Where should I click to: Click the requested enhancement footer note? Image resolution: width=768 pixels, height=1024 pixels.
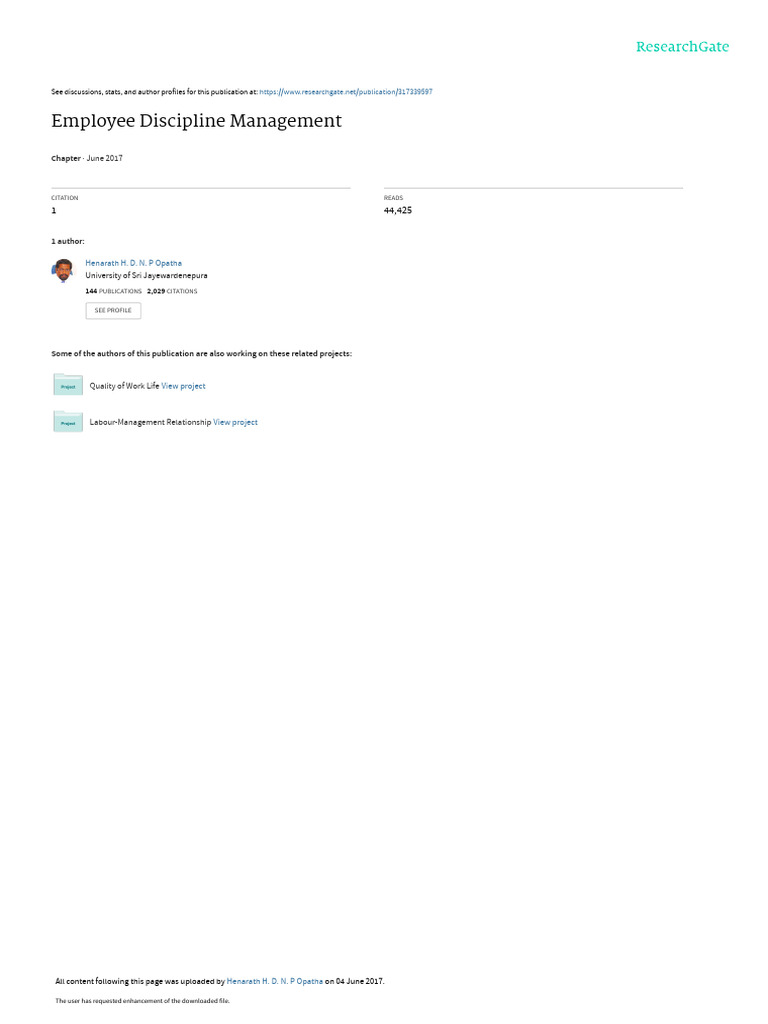click(x=142, y=1000)
